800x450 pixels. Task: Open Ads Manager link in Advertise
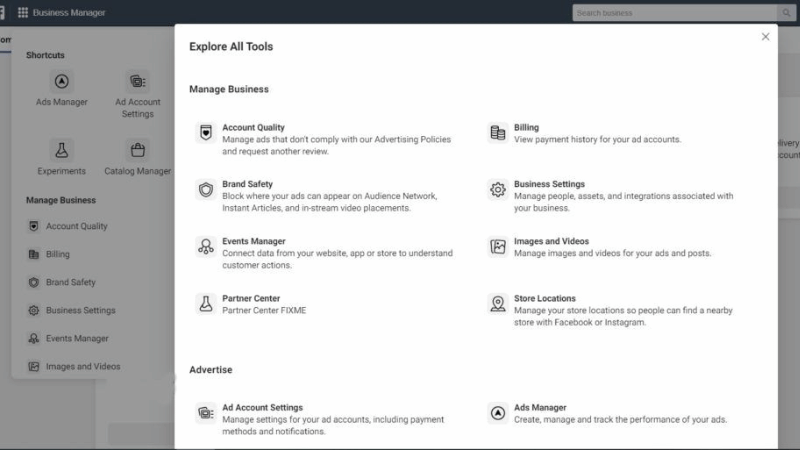click(540, 408)
